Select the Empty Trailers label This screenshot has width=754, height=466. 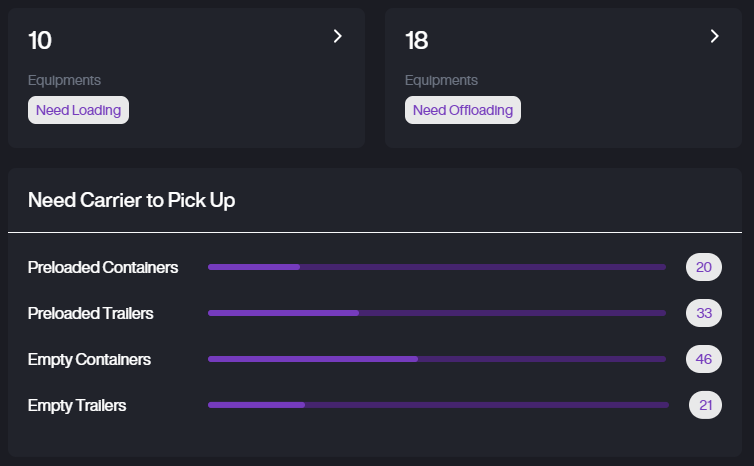[x=77, y=405]
